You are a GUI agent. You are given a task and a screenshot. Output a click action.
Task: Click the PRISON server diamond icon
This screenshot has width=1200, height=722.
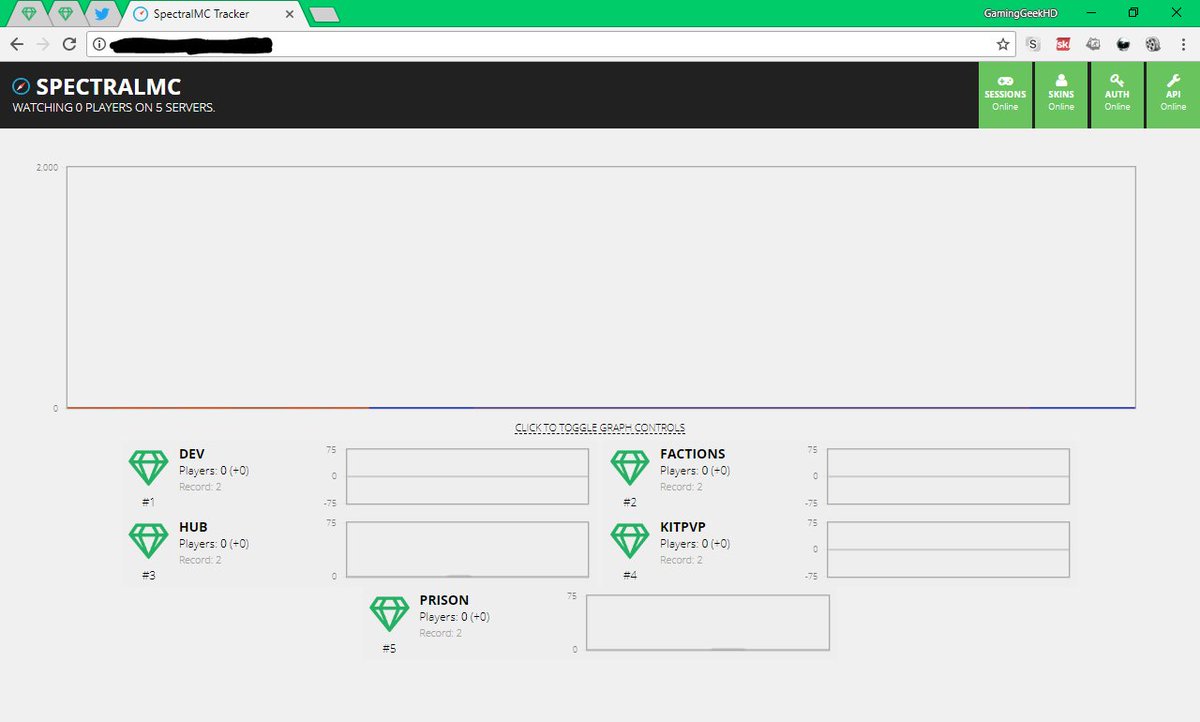coord(389,614)
